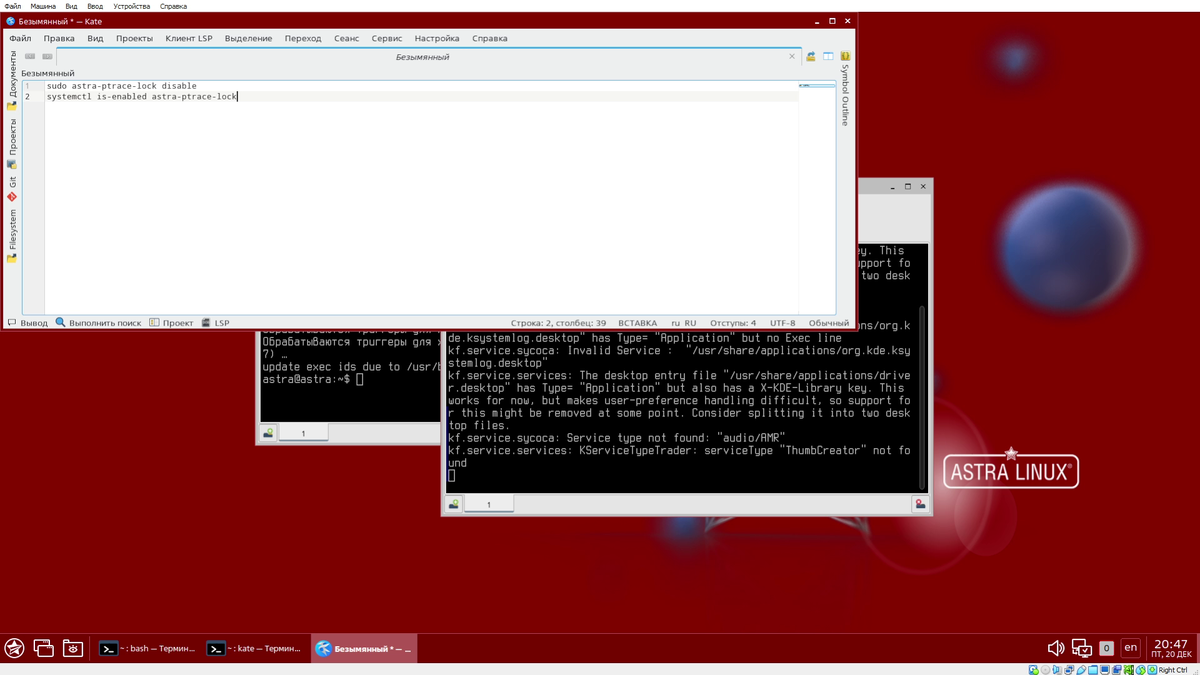Viewport: 1200px width, 675px height.
Task: Open the 20:47 clock calendar
Action: click(x=1170, y=648)
